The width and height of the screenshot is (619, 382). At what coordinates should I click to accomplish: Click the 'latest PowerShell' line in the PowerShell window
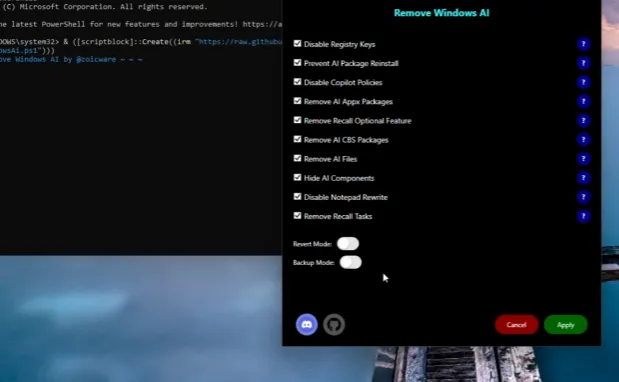[141, 24]
